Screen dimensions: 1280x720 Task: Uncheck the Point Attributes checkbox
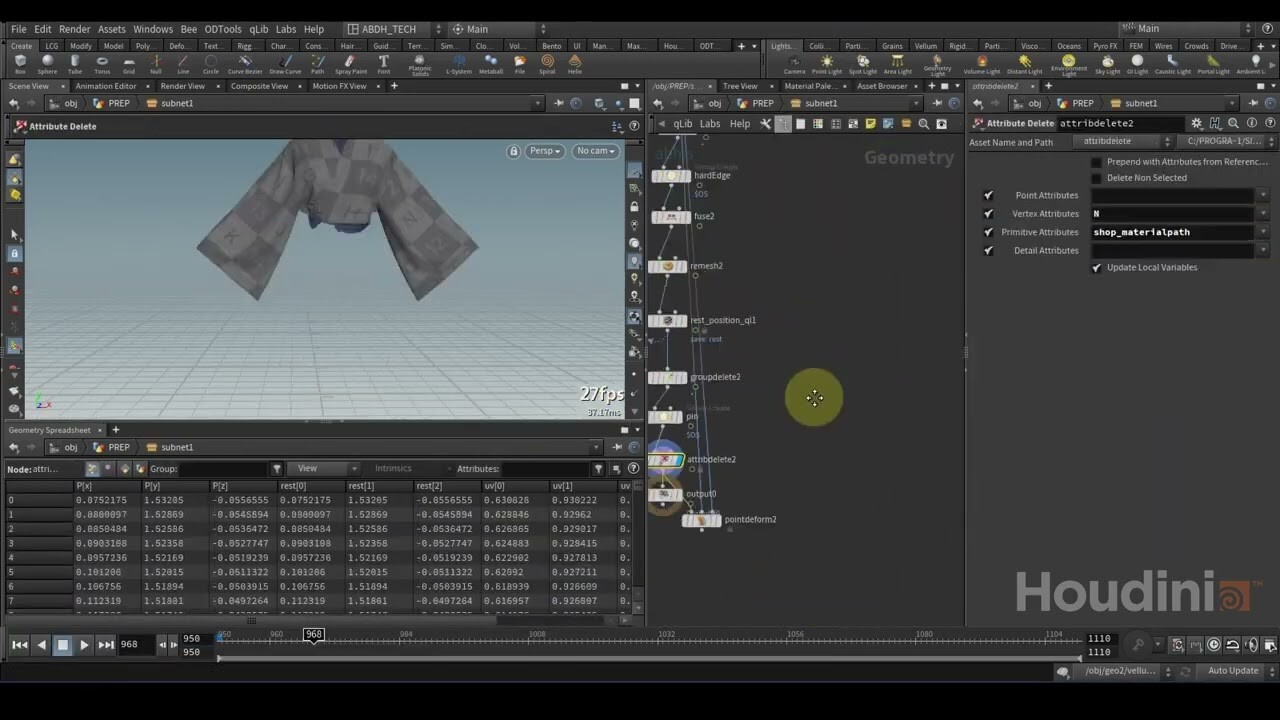point(988,195)
